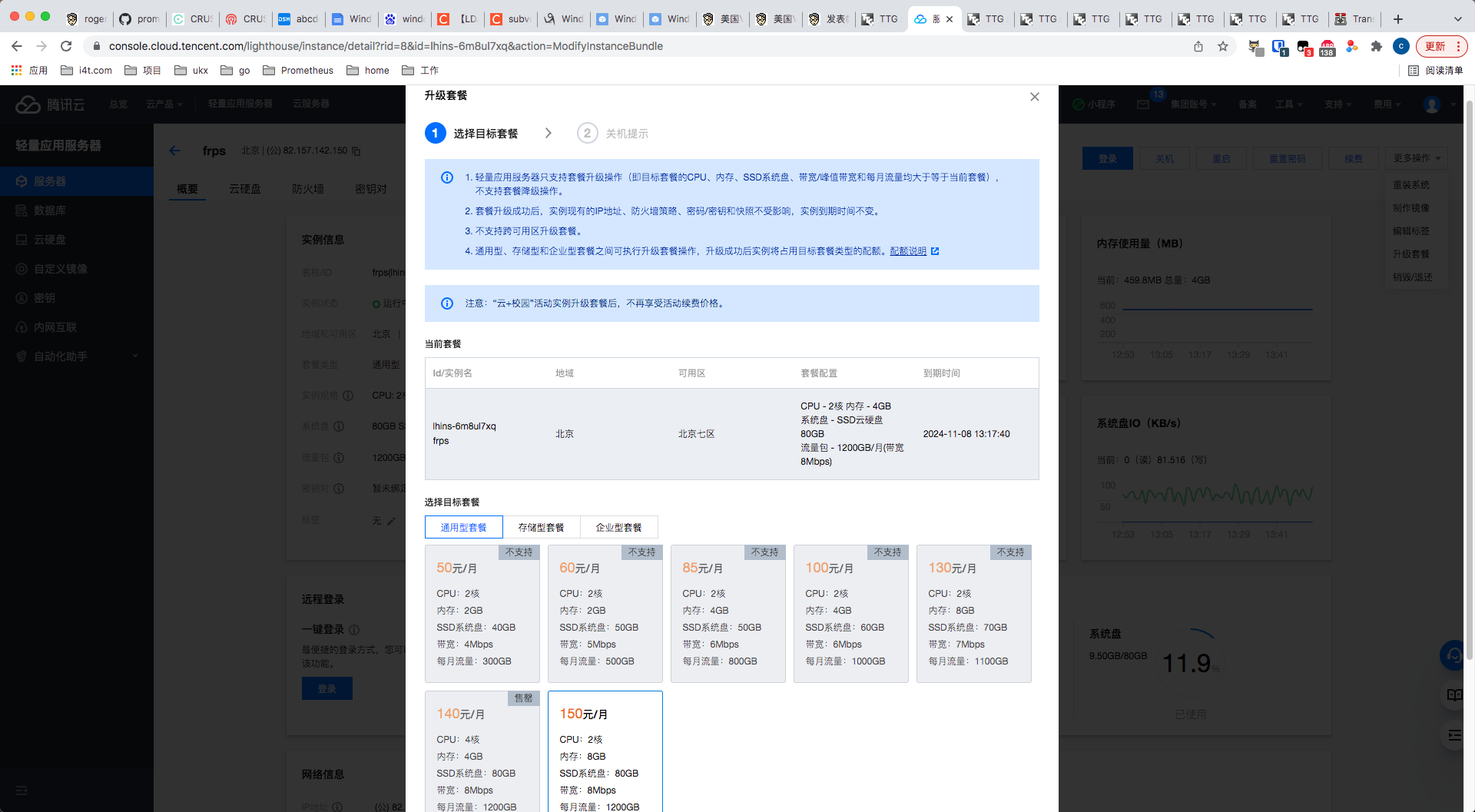Click step 1 选择目标套餐 indicator
1475x812 pixels.
[472, 134]
